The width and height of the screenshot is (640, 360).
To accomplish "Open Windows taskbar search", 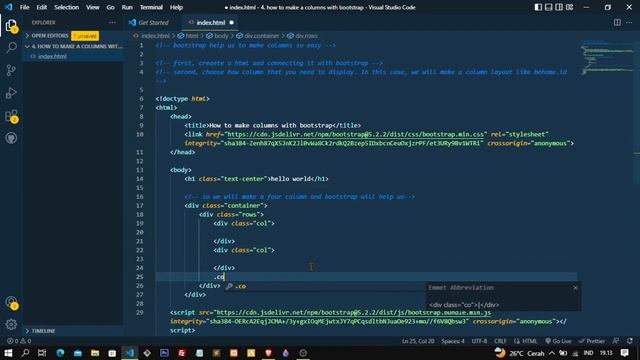I will (x=25, y=353).
